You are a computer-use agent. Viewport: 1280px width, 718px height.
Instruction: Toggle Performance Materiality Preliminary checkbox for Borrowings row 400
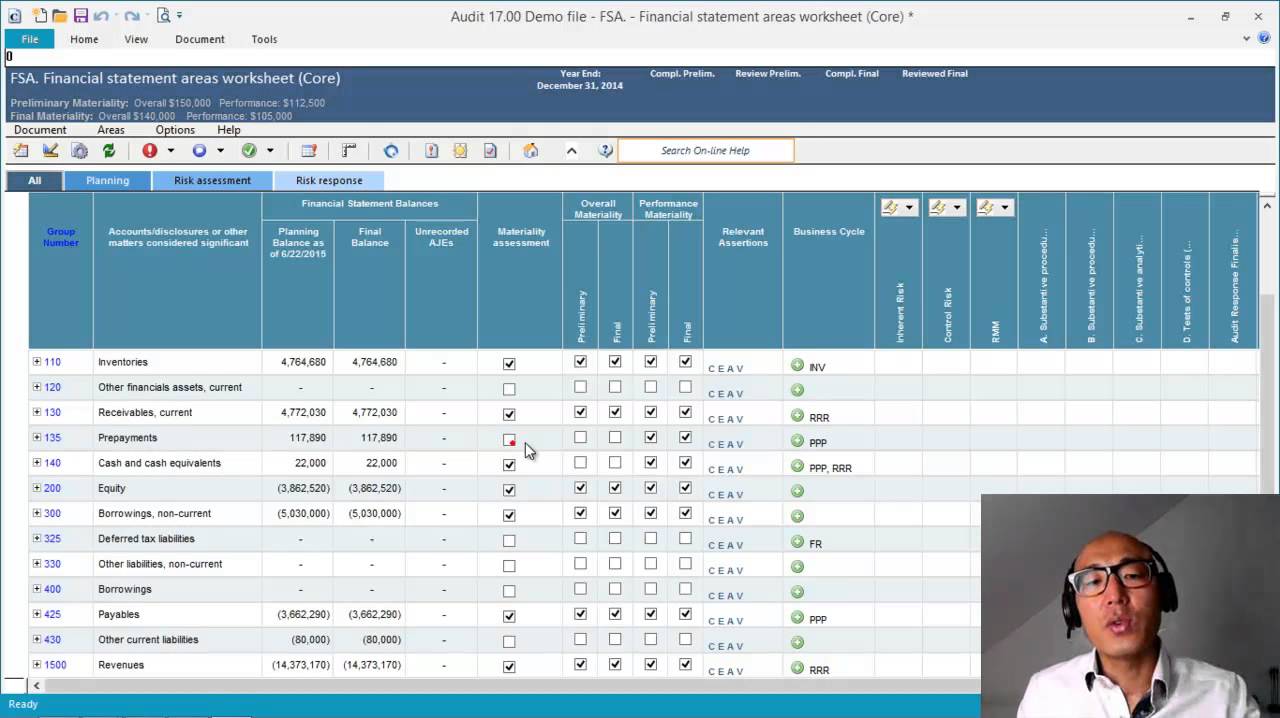coord(651,589)
